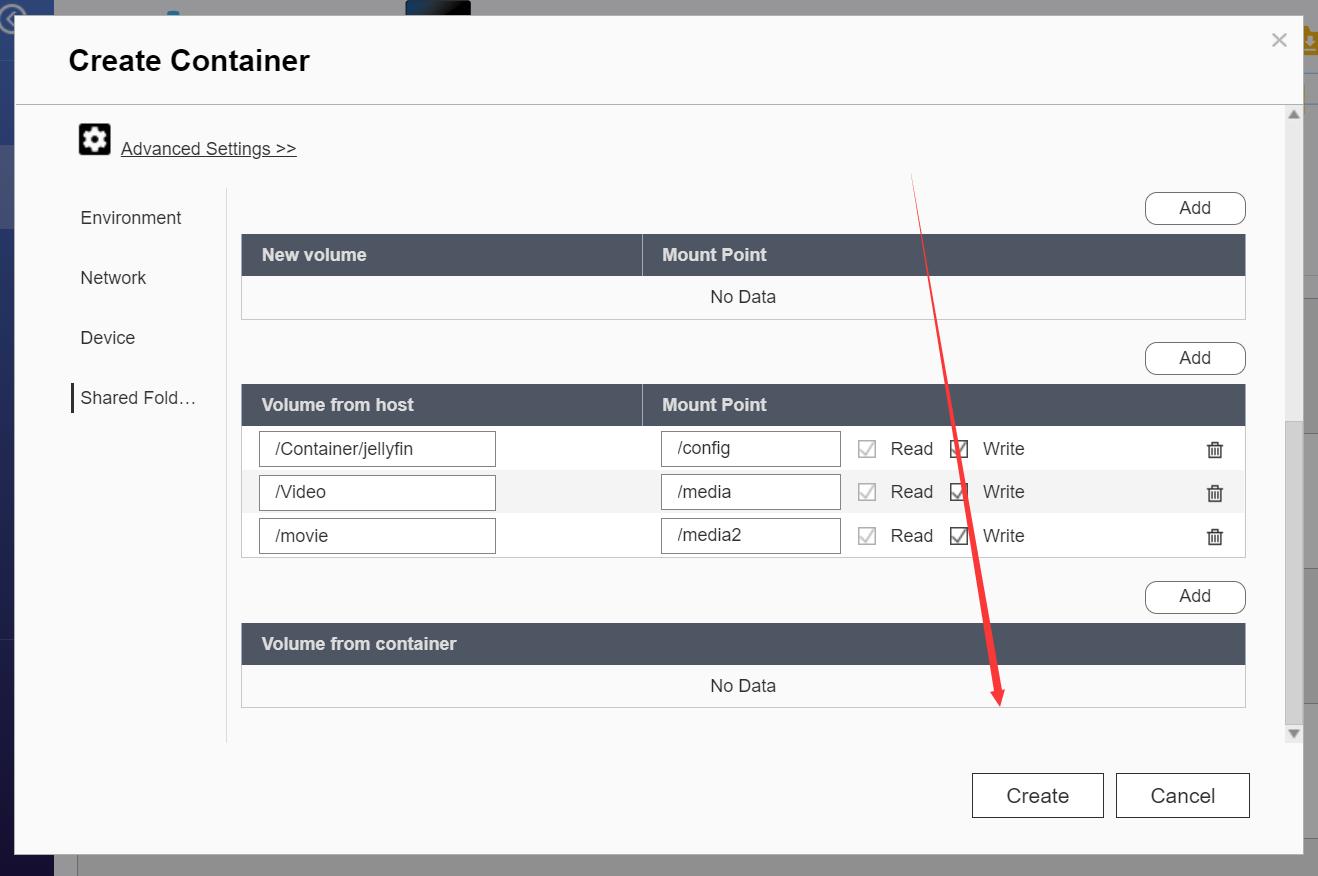Toggle Write permission for /config mount
1318x876 pixels.
[959, 449]
